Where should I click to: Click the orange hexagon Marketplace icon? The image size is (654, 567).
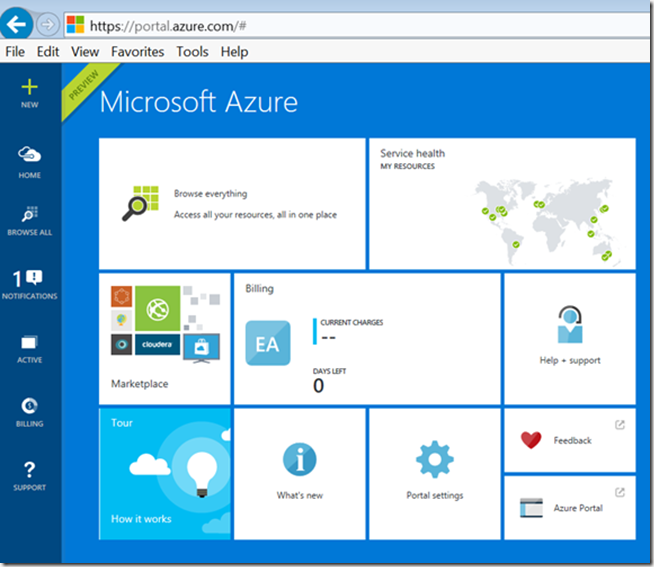(x=121, y=296)
